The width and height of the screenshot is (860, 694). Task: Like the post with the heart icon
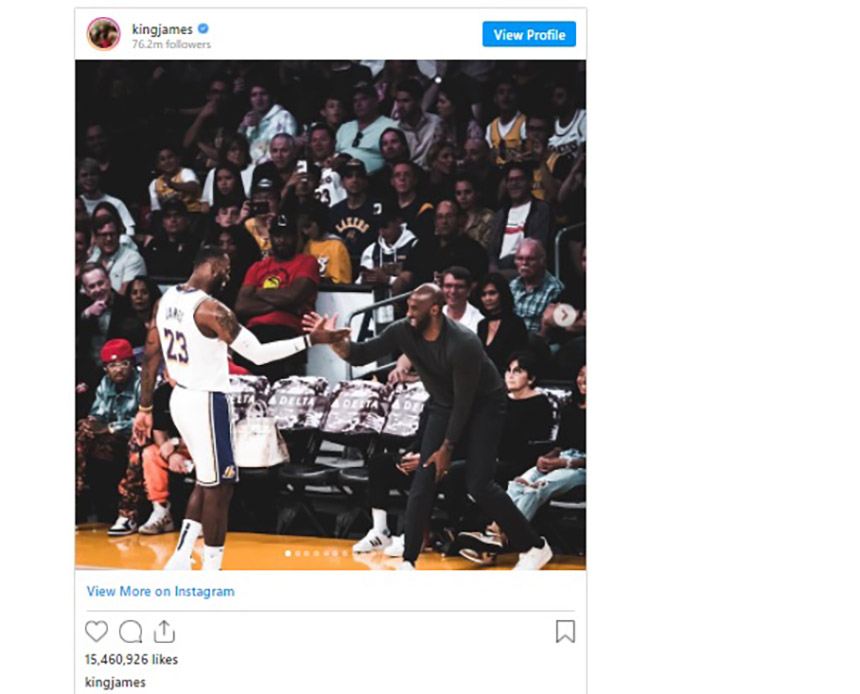click(97, 631)
